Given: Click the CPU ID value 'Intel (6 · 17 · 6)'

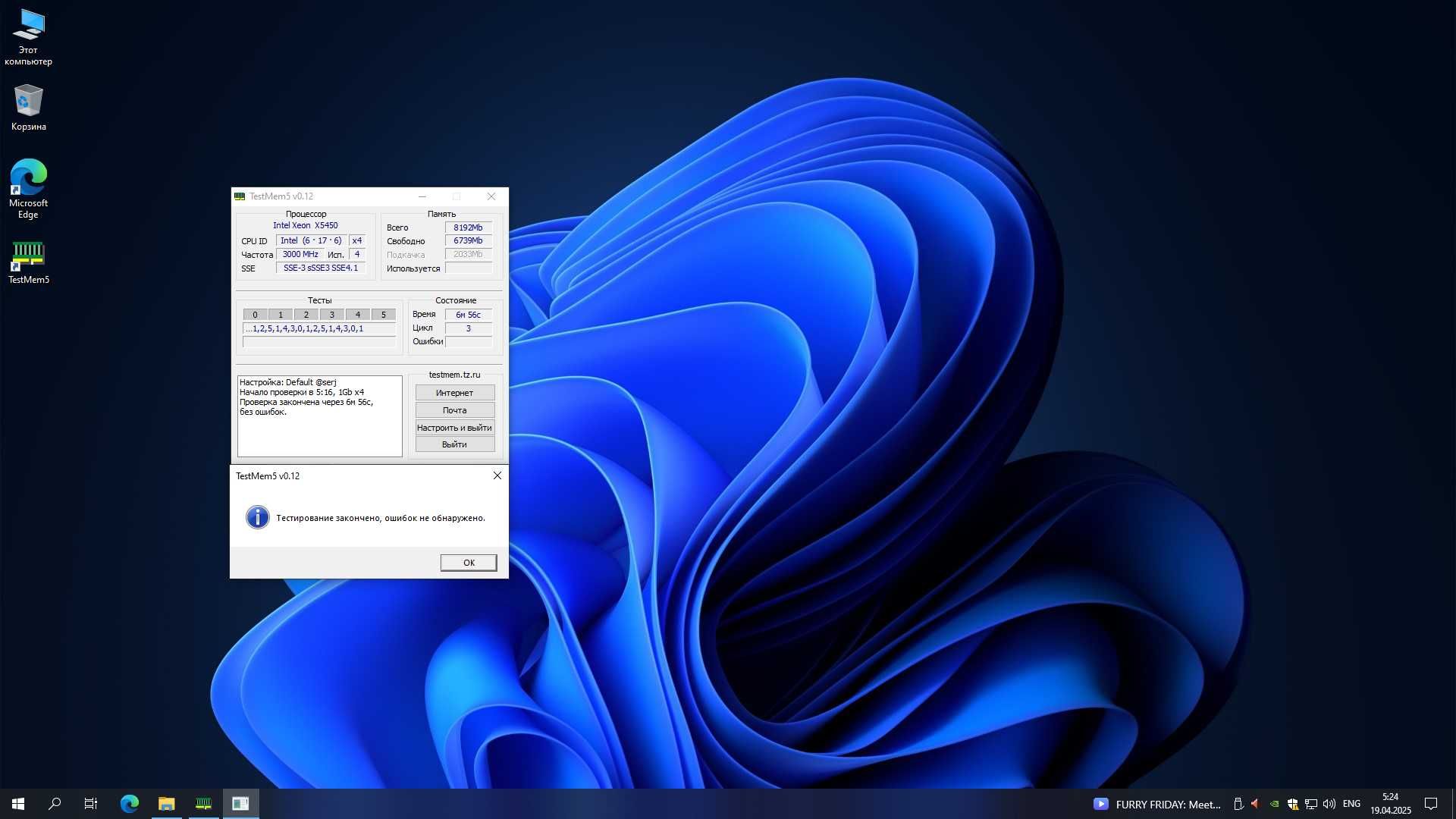Looking at the screenshot, I should (311, 240).
